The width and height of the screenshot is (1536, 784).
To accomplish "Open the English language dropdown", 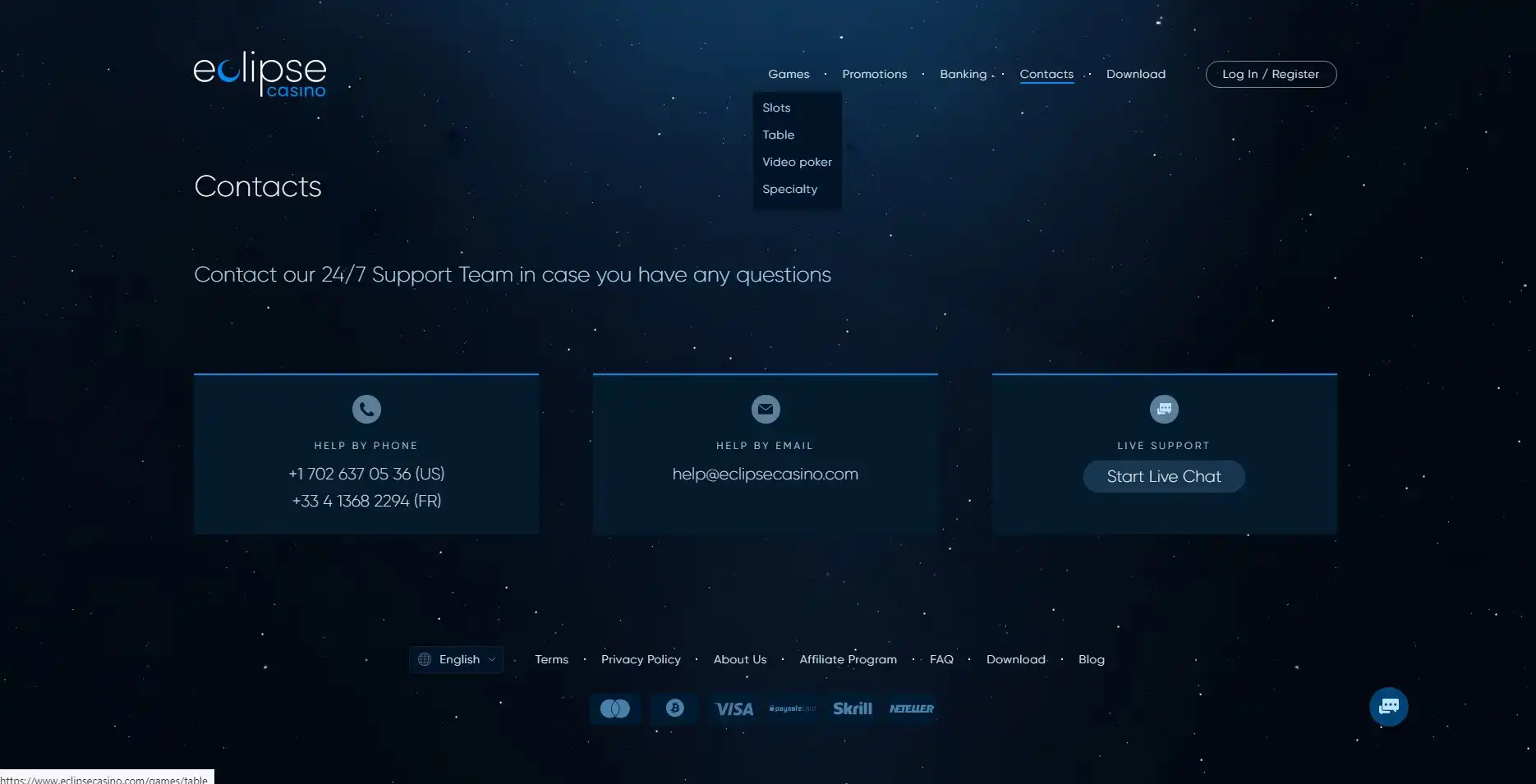I will pyautogui.click(x=457, y=659).
